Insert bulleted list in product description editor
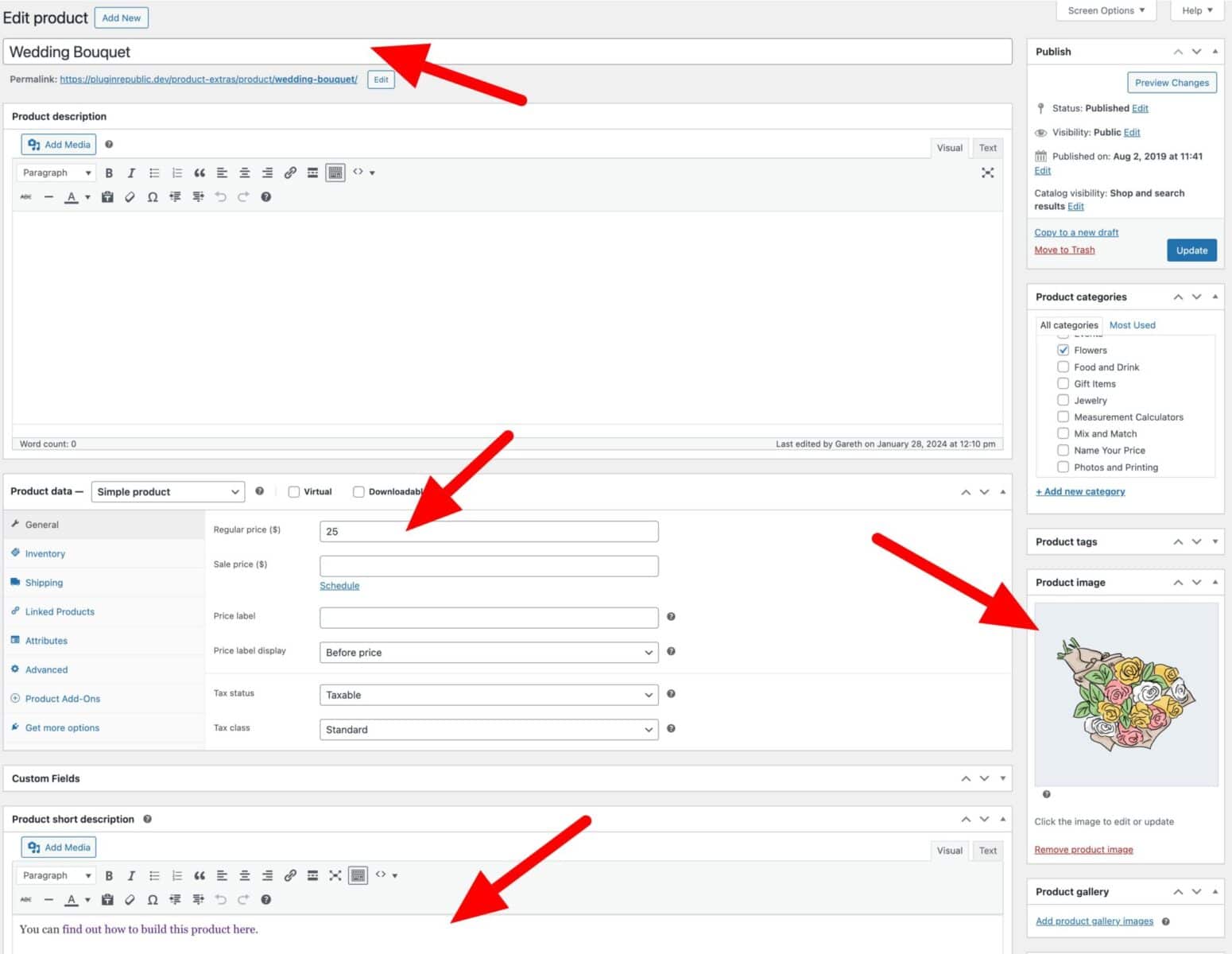 click(154, 173)
